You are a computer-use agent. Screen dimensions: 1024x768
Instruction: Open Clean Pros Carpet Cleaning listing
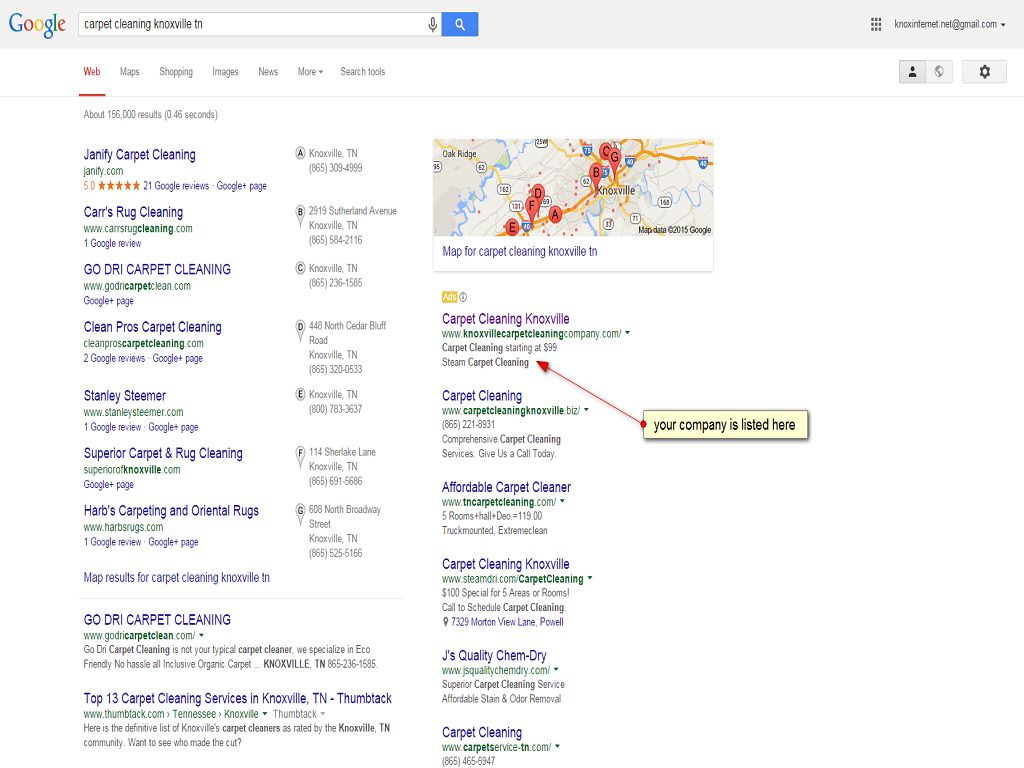152,327
